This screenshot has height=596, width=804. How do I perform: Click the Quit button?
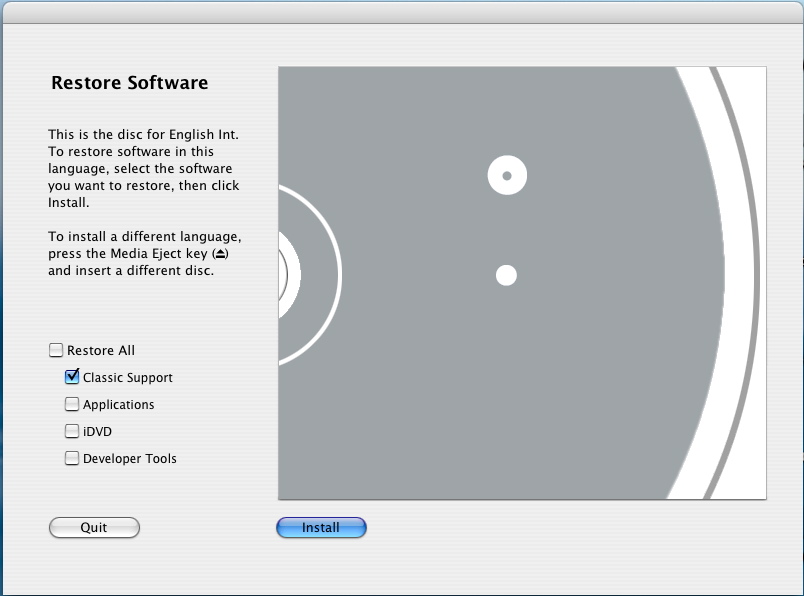click(x=94, y=527)
